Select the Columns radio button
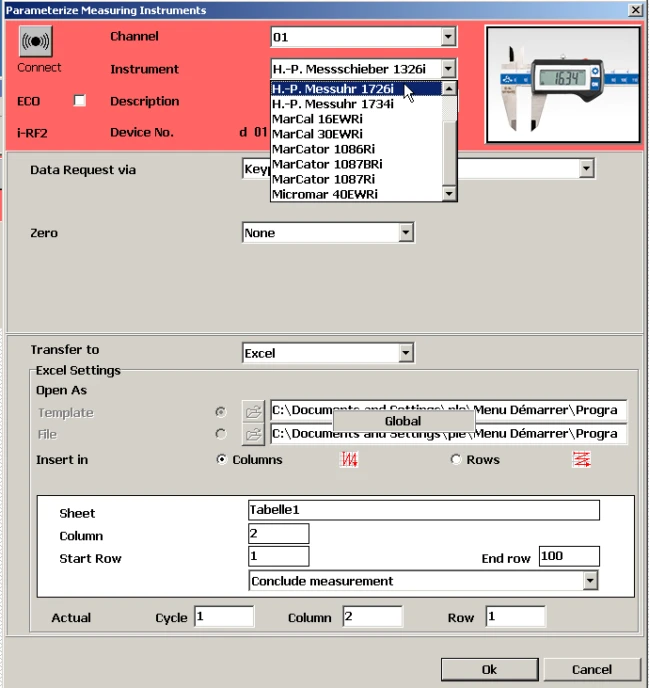This screenshot has width=649, height=688. coord(222,460)
